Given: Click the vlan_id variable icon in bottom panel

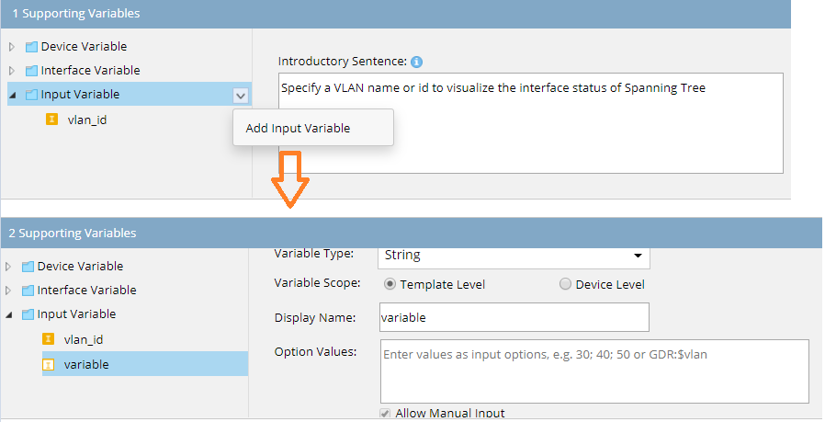Looking at the screenshot, I should click(x=47, y=340).
